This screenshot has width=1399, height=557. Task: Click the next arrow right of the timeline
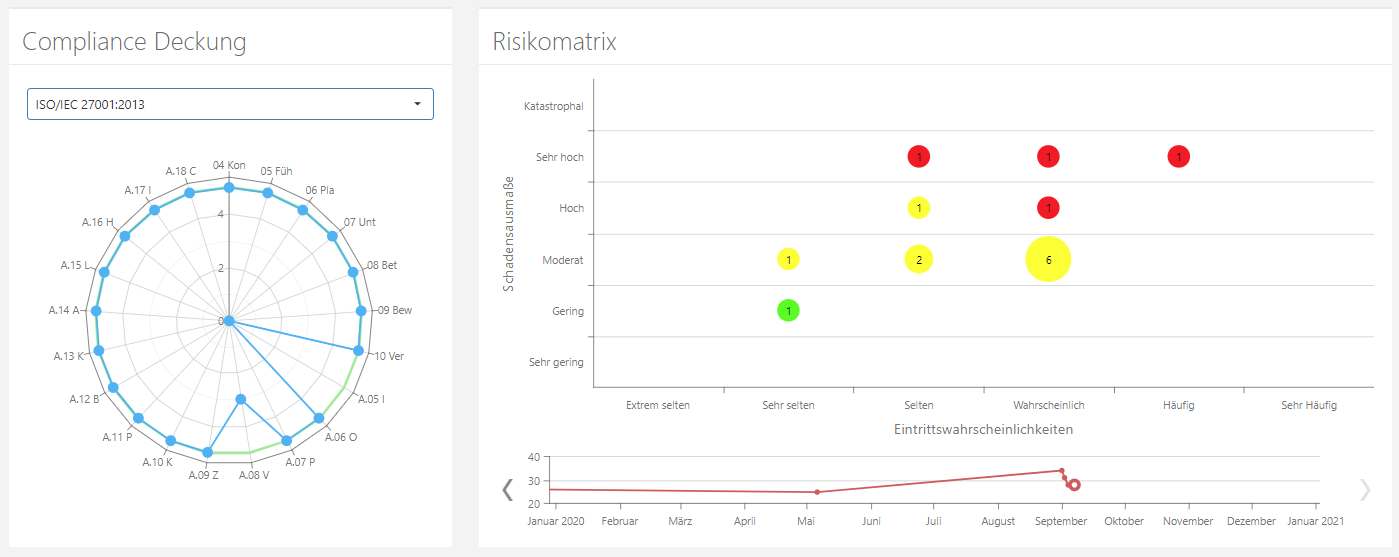tap(1365, 489)
